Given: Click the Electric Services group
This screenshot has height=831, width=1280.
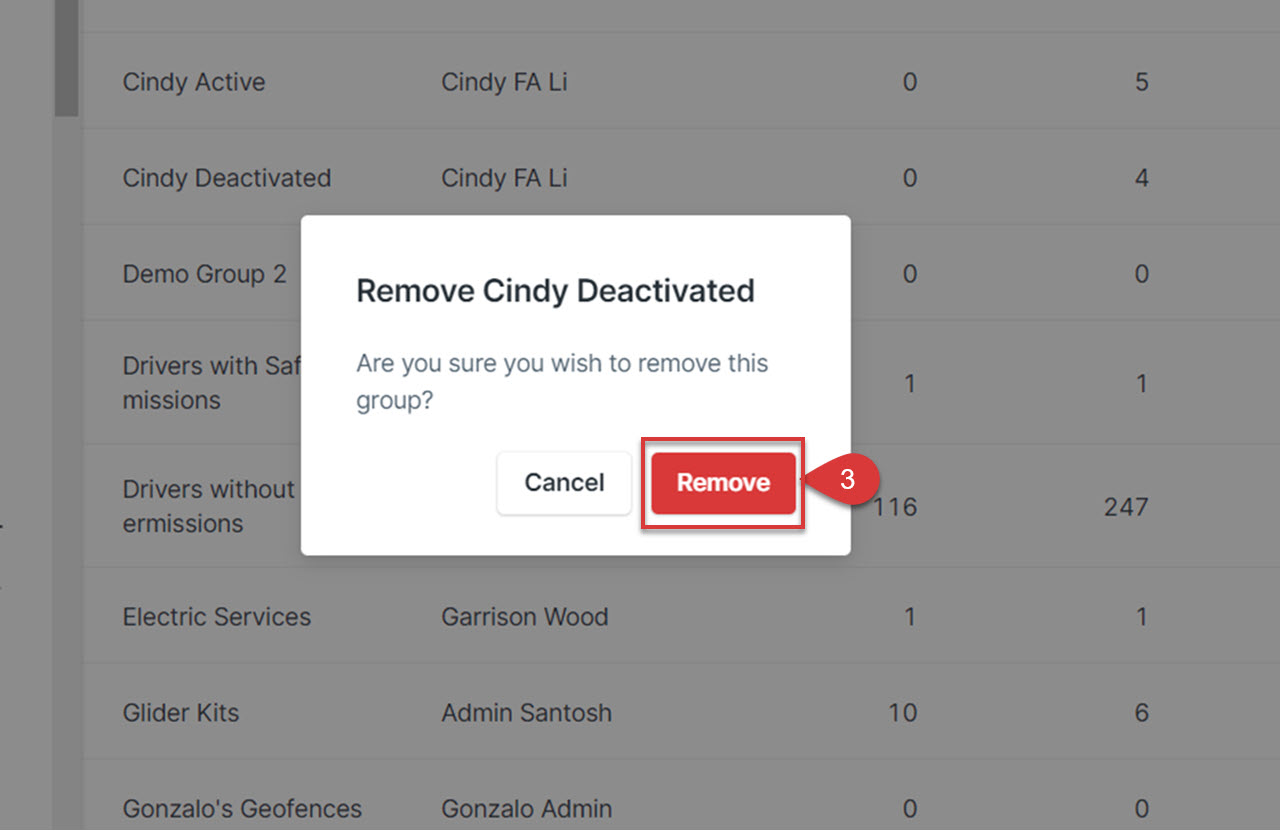Looking at the screenshot, I should coord(217,616).
